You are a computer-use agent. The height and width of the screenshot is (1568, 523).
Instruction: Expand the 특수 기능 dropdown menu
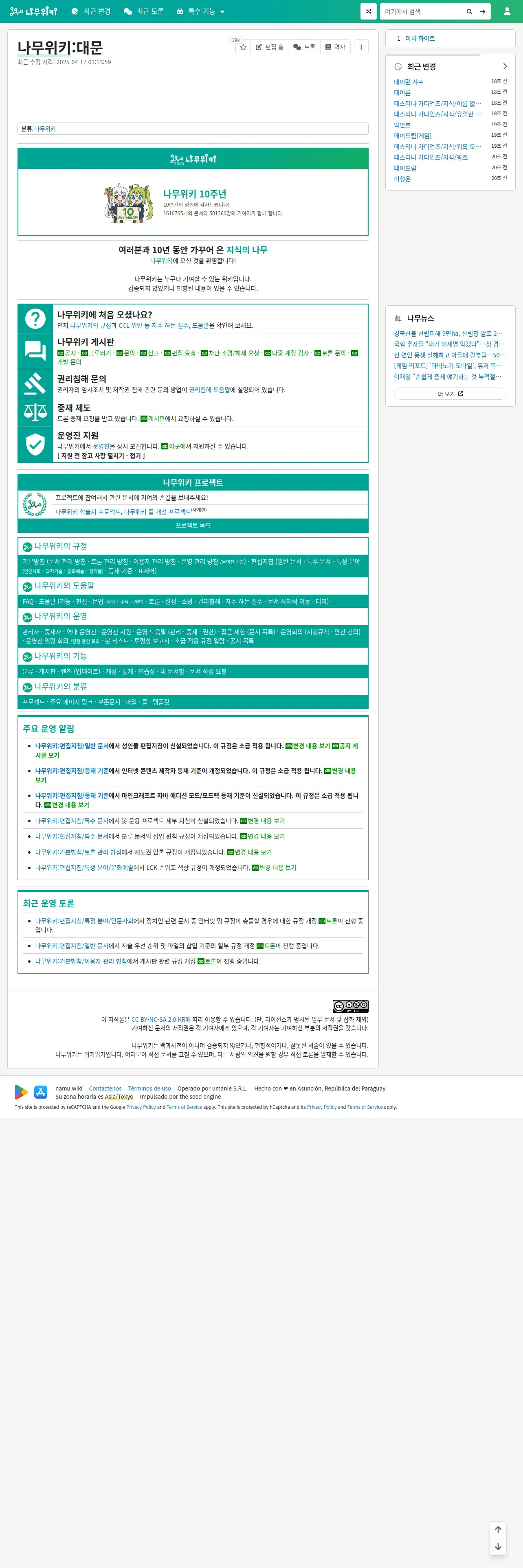pyautogui.click(x=200, y=11)
